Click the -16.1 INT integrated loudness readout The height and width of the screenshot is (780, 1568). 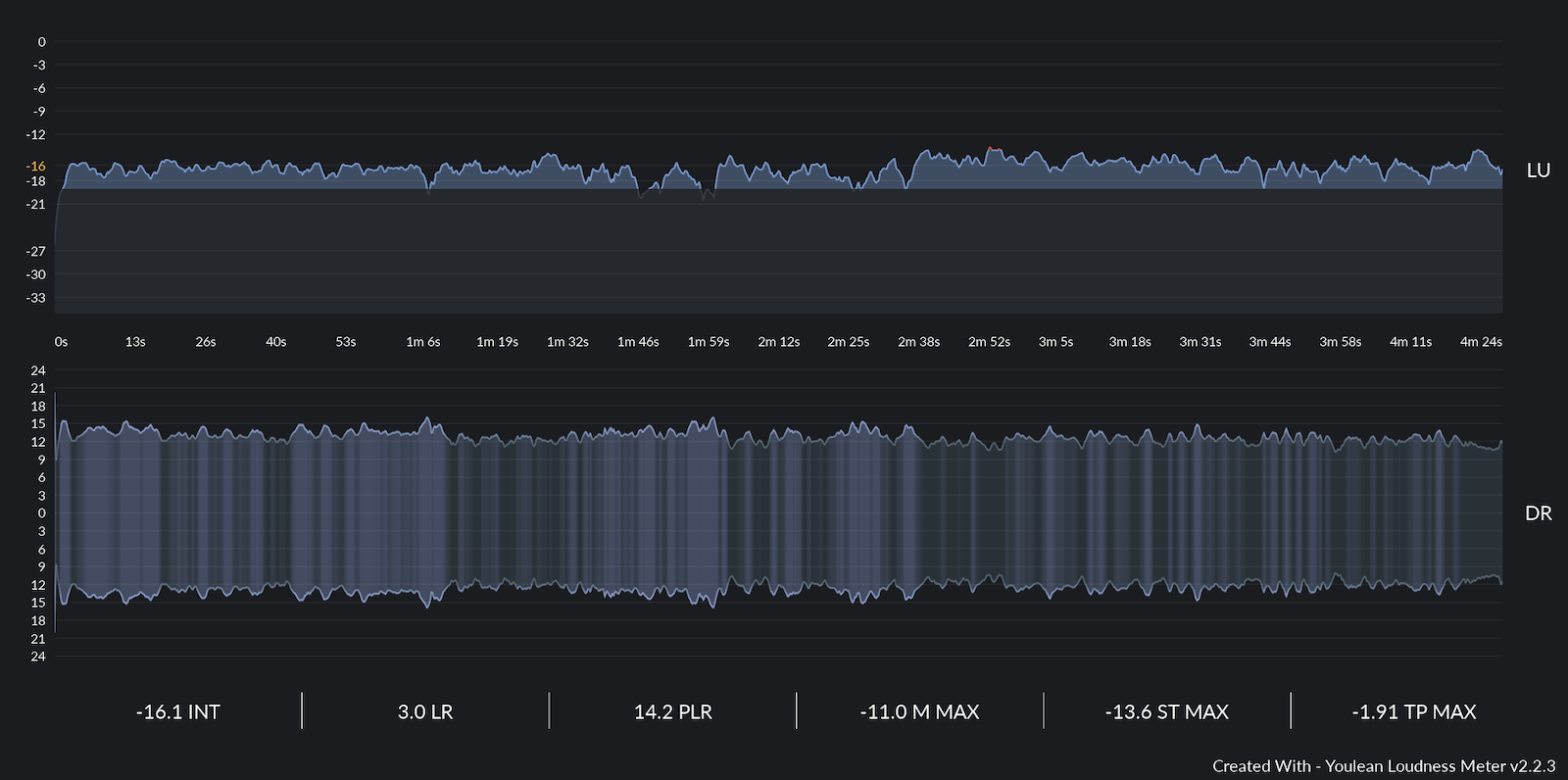(178, 712)
